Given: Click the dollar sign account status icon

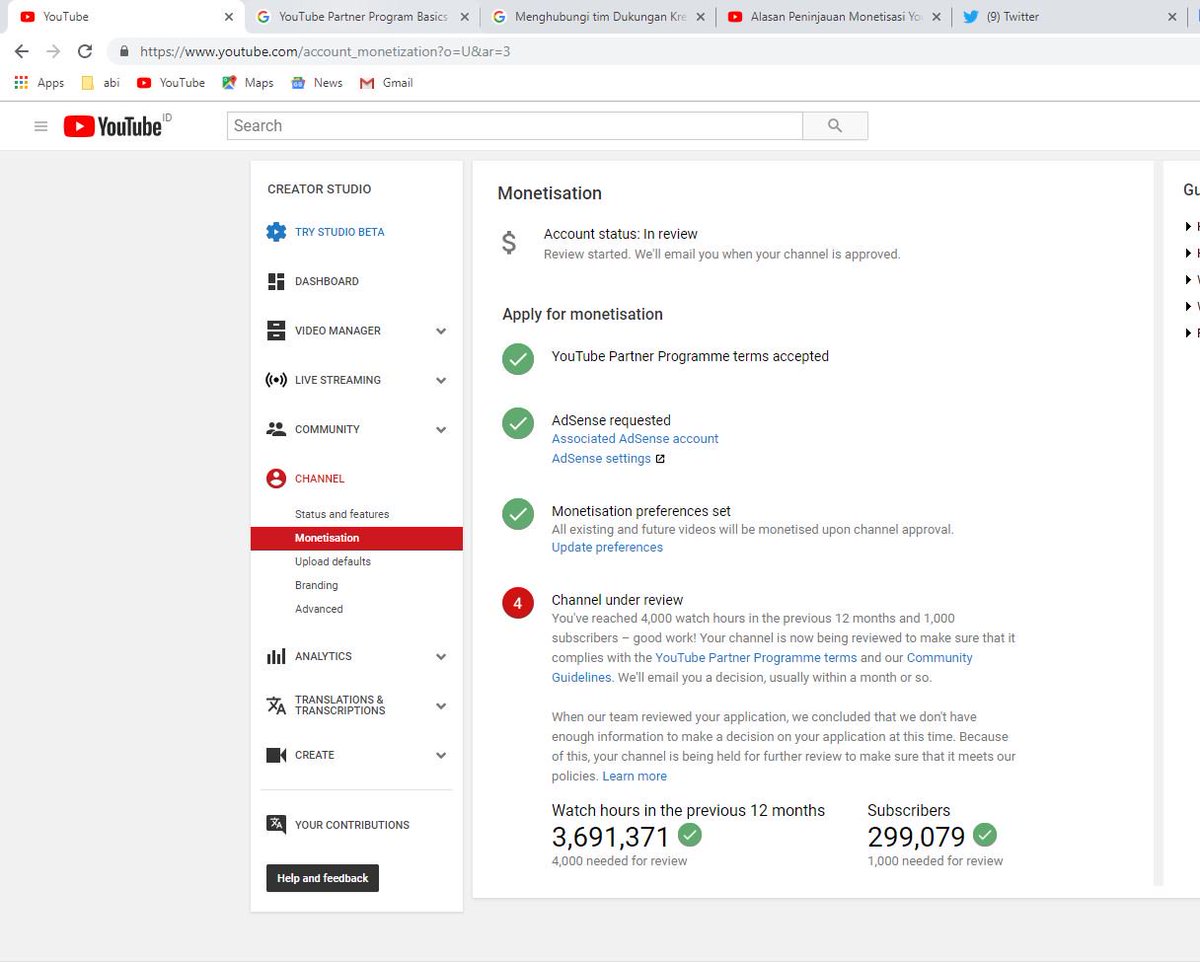Looking at the screenshot, I should [509, 242].
